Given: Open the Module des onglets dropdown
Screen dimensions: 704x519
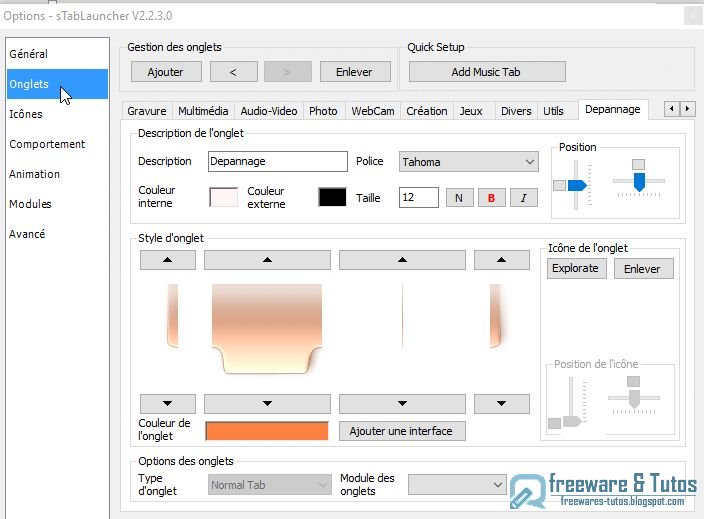Looking at the screenshot, I should coord(458,485).
